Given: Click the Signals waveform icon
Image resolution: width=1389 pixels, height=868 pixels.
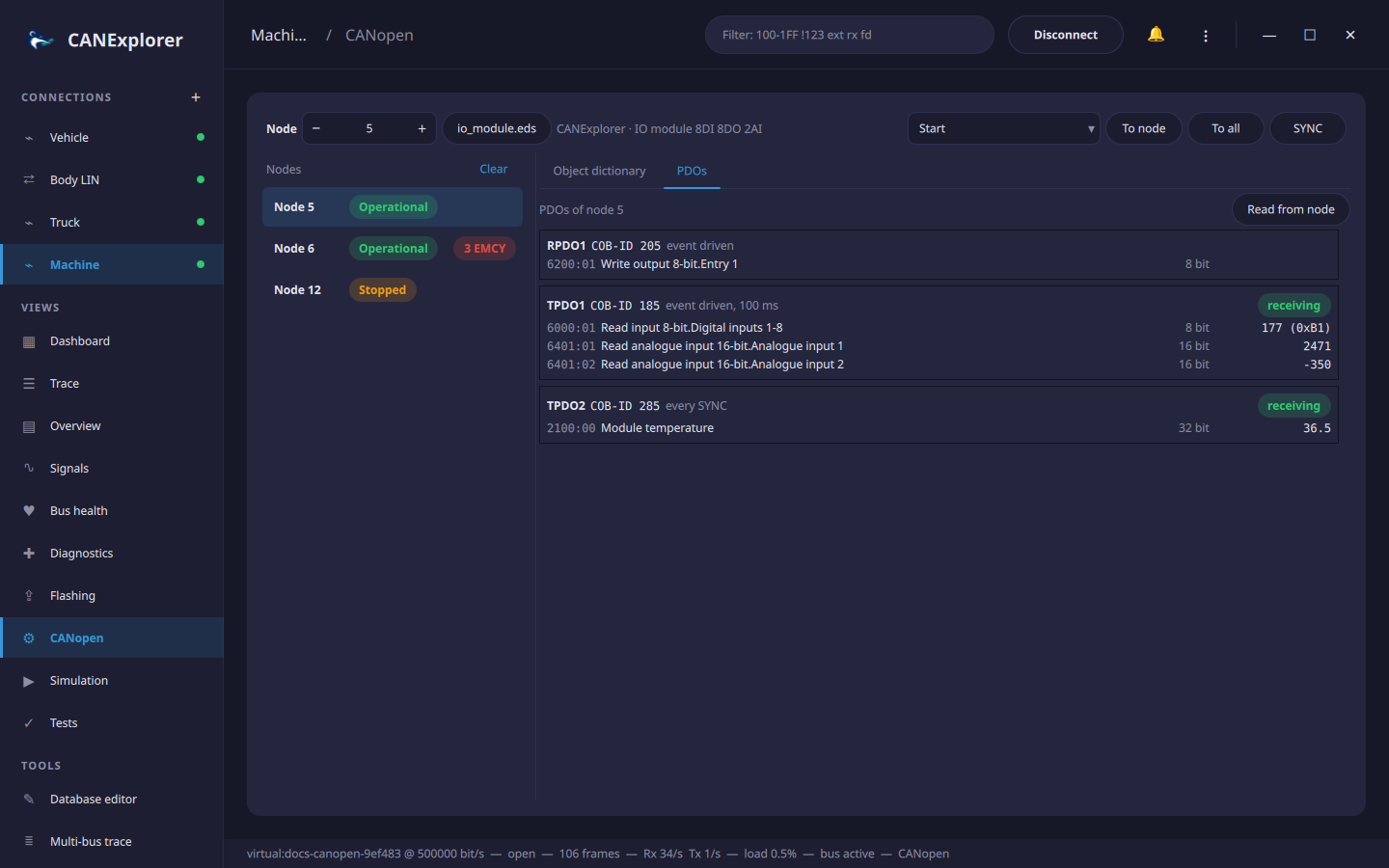Looking at the screenshot, I should 29,469.
